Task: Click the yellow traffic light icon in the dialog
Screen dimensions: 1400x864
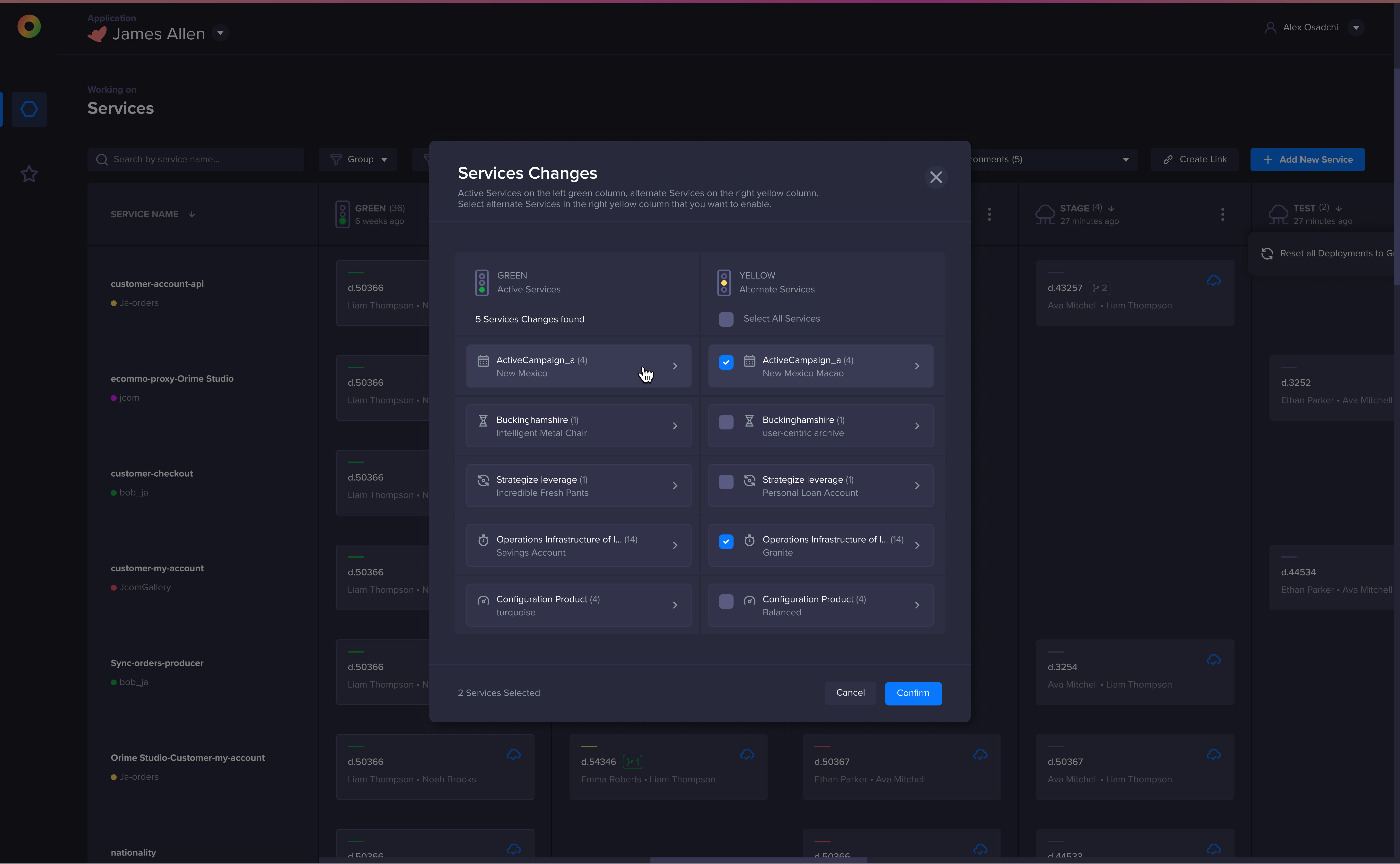Action: tap(724, 283)
